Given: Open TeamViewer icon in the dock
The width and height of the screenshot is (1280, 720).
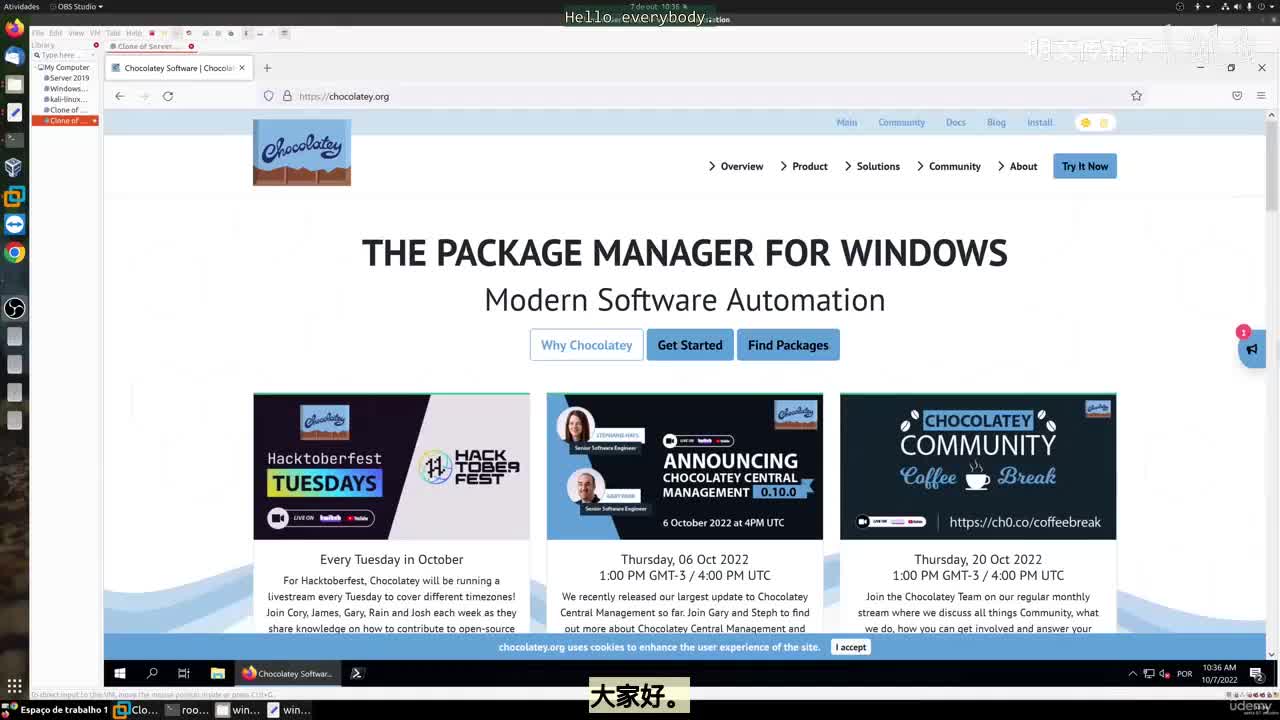Looking at the screenshot, I should [x=14, y=224].
